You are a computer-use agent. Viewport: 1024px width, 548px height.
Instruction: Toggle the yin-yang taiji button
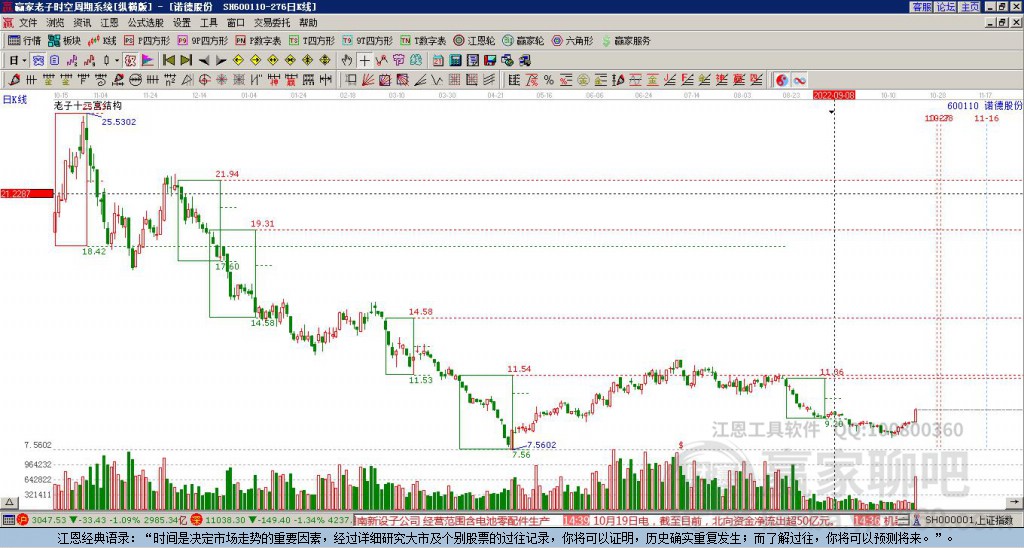(x=782, y=80)
